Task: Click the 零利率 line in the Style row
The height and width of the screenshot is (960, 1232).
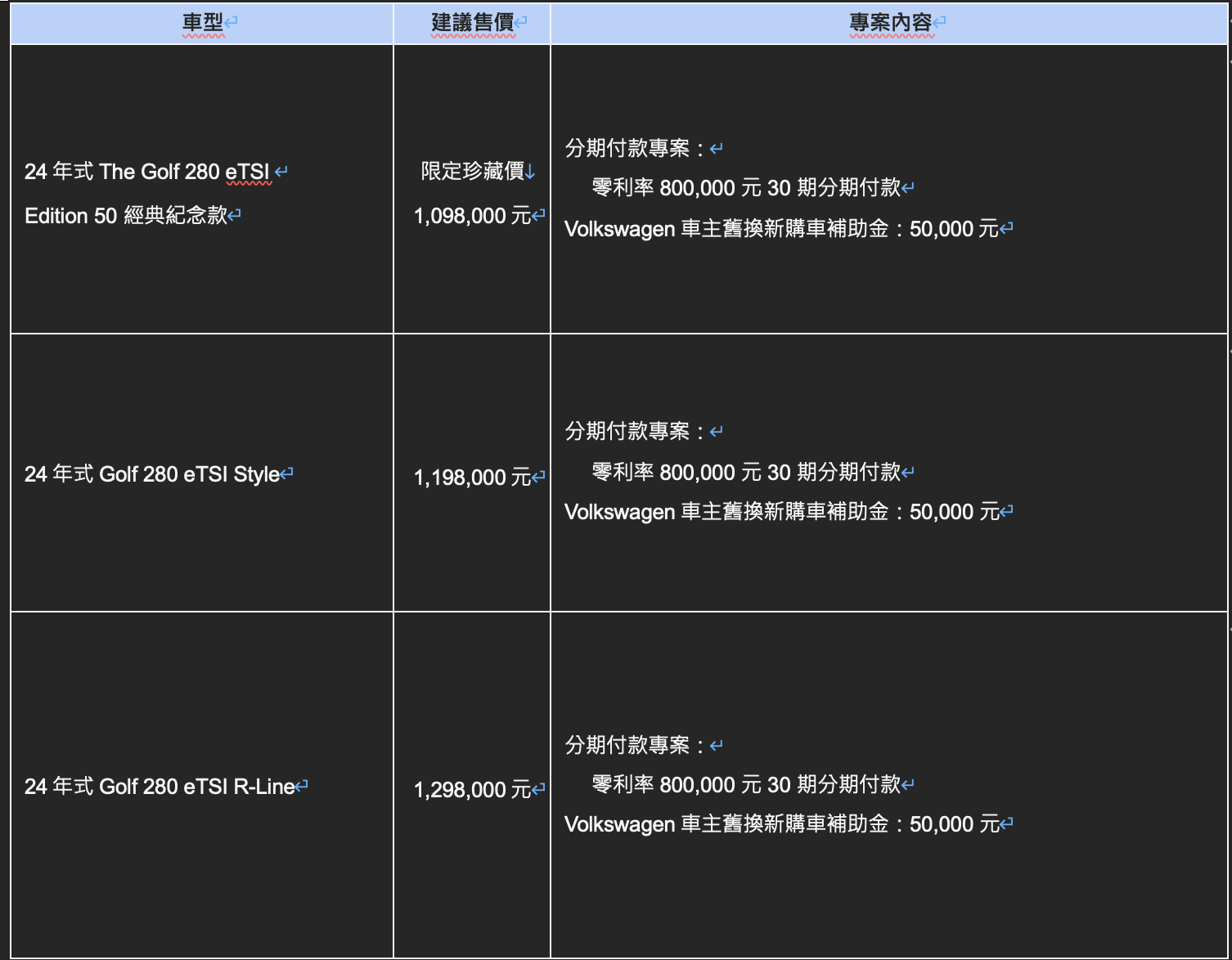Action: click(745, 473)
